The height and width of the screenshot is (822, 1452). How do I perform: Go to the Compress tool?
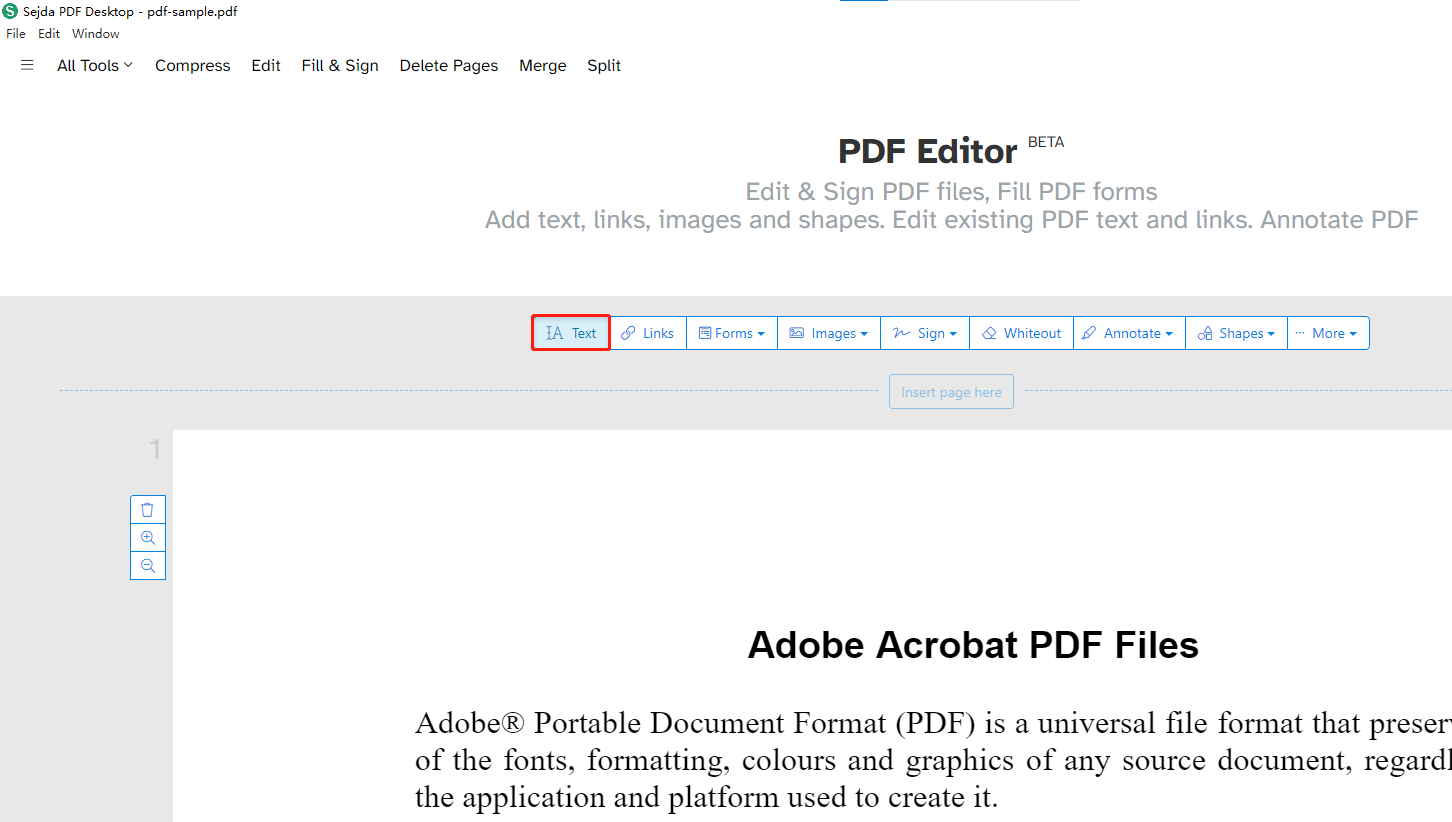click(193, 65)
